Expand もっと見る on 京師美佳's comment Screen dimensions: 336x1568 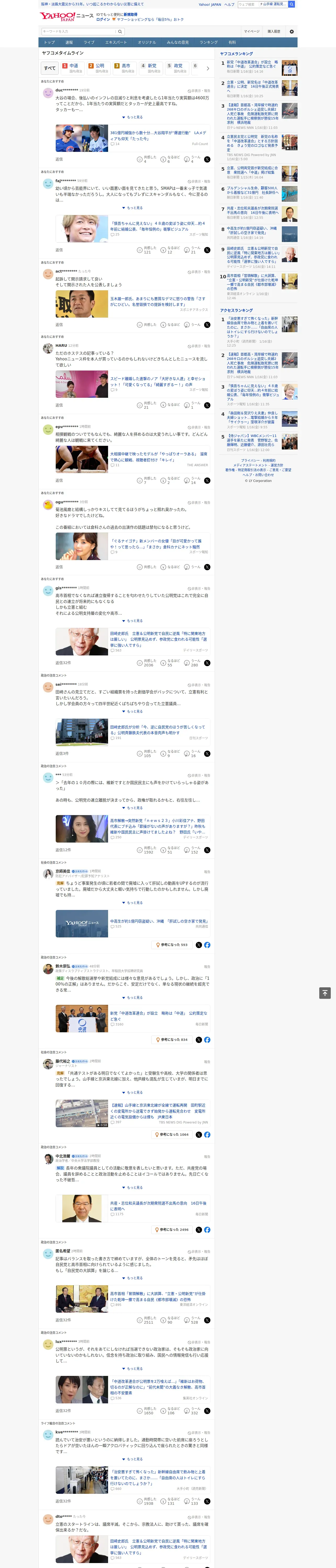[x=132, y=903]
